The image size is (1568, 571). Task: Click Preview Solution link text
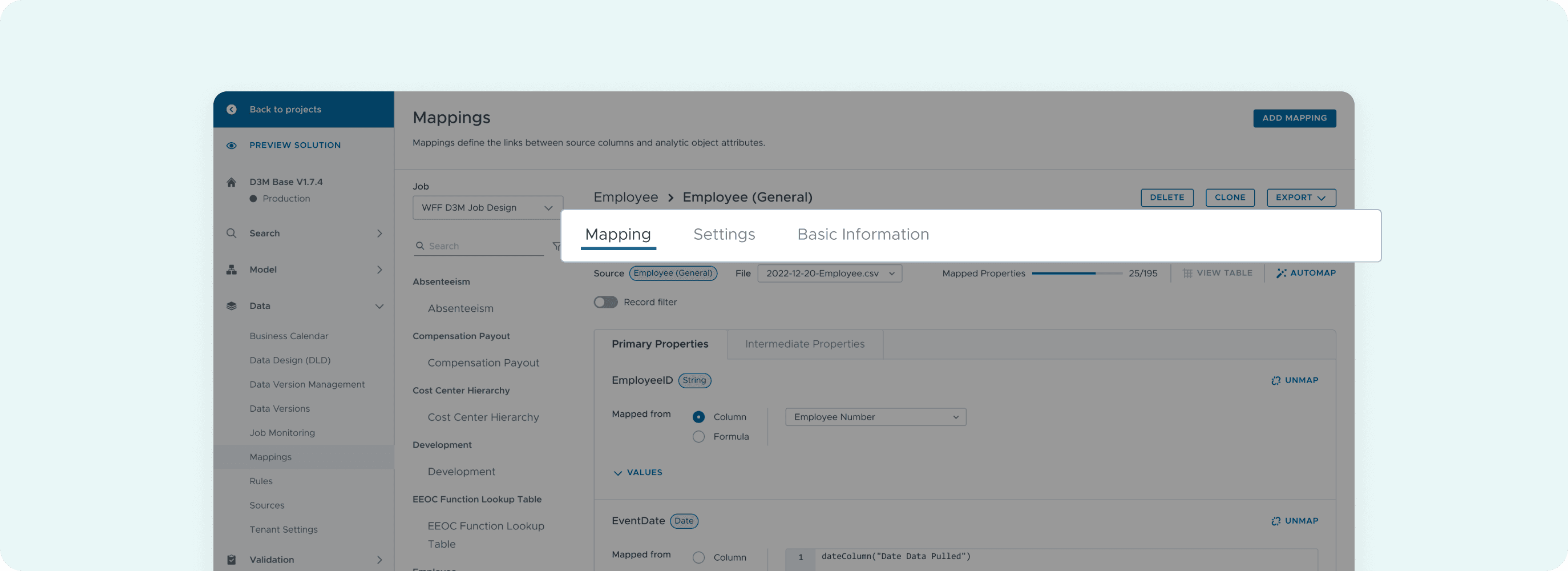pos(295,145)
